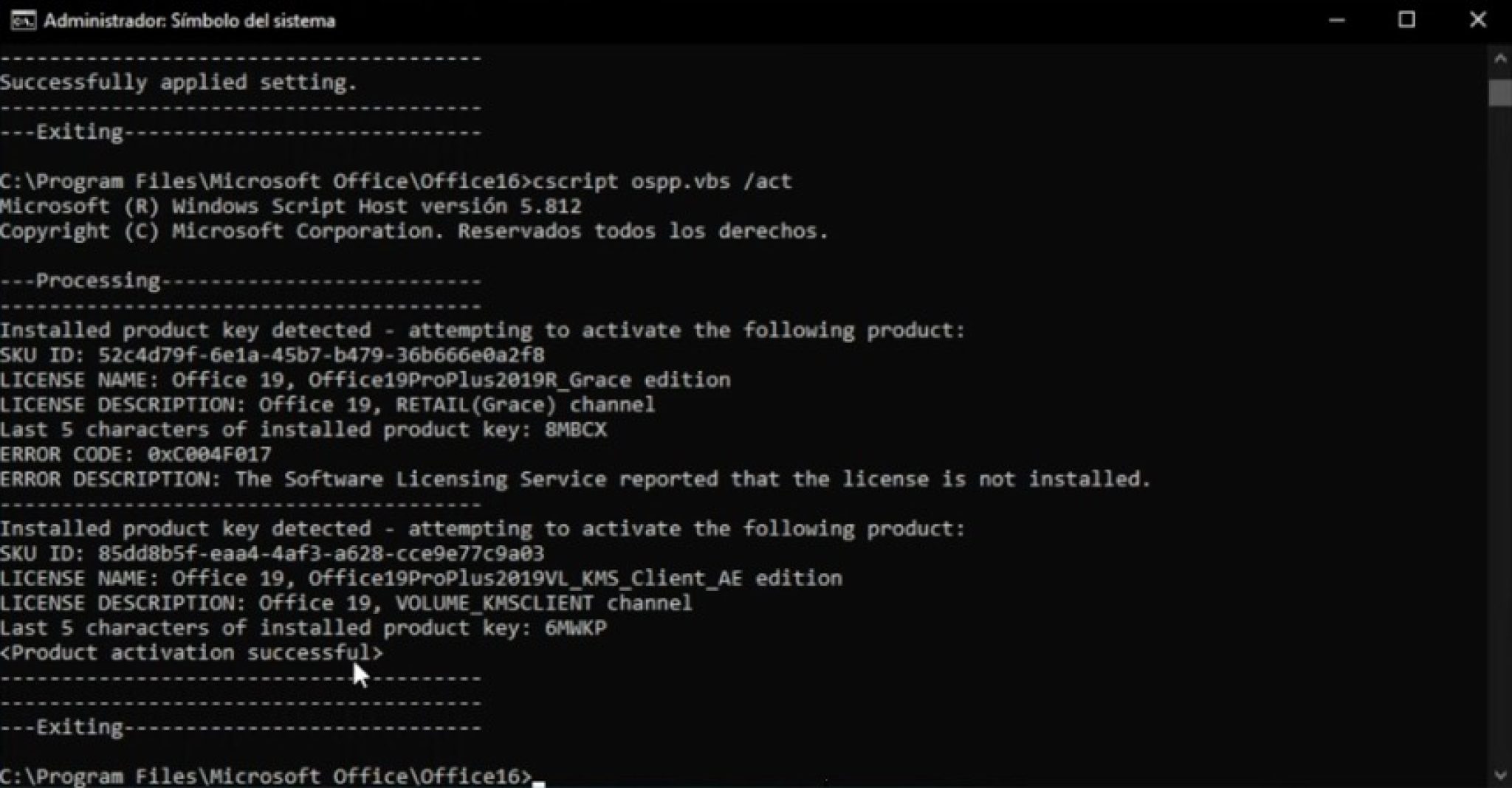The image size is (1512, 788).
Task: Maximize the command prompt window
Action: 1406,20
